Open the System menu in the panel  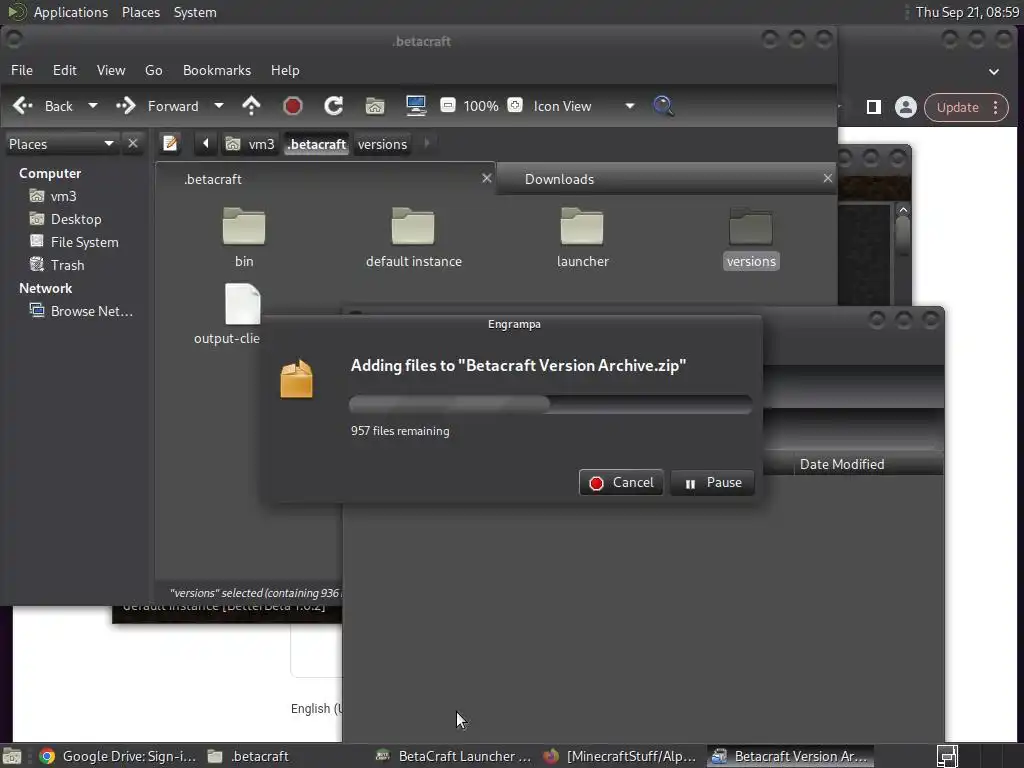[195, 12]
